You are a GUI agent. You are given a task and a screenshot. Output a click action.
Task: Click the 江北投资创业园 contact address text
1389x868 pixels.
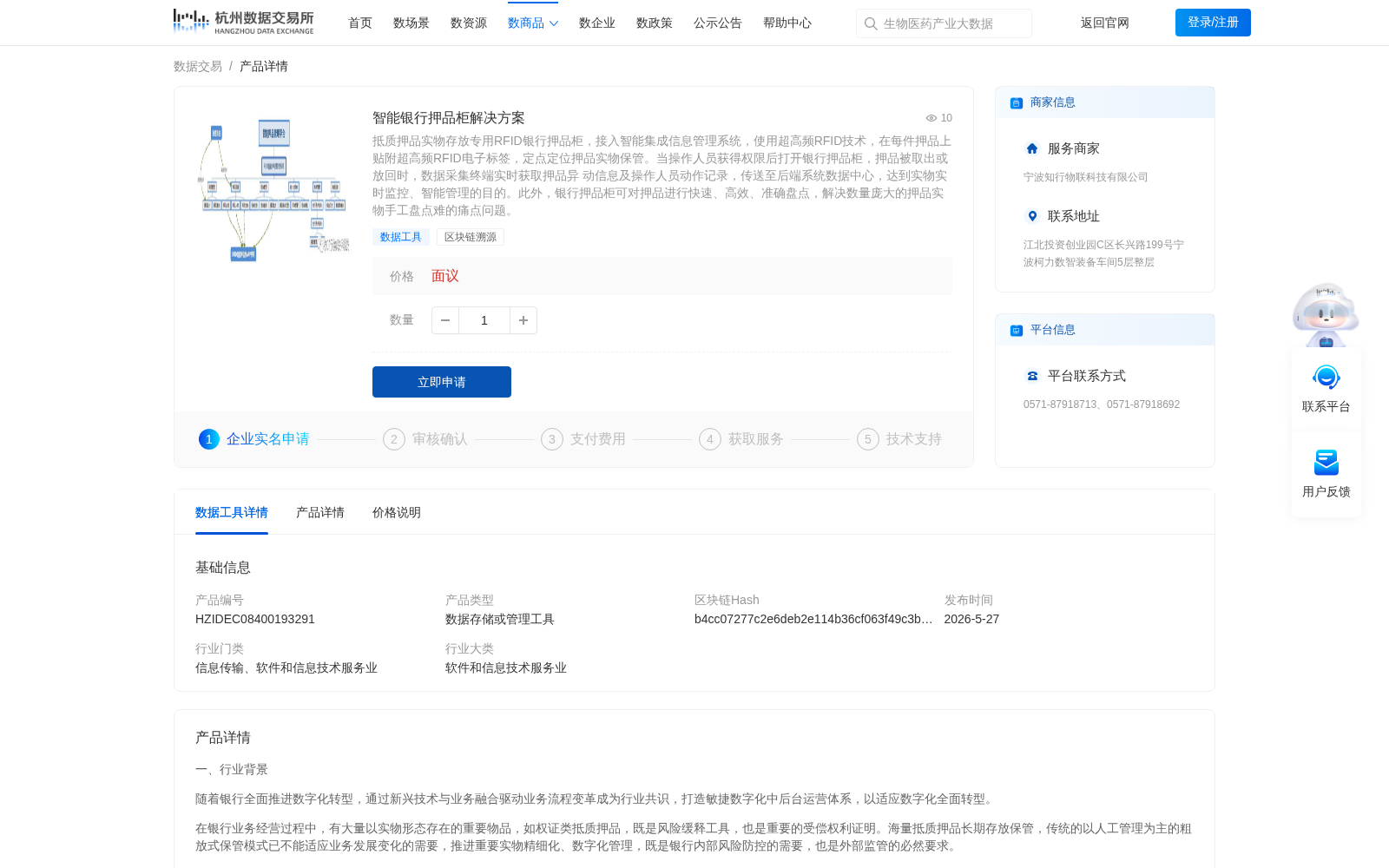(x=1103, y=253)
